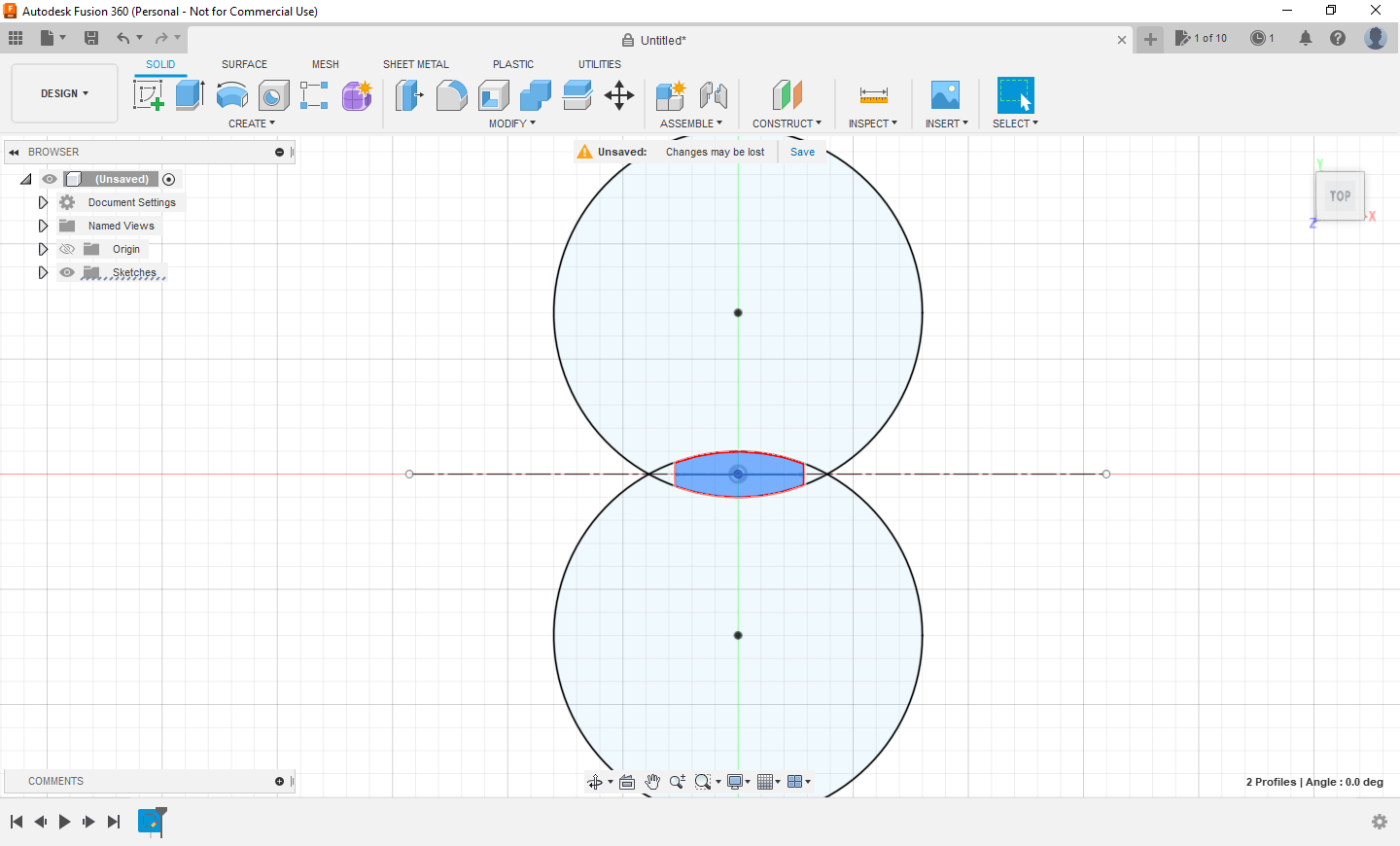Click the Fillet tool icon
This screenshot has height=846, width=1400.
click(x=451, y=95)
